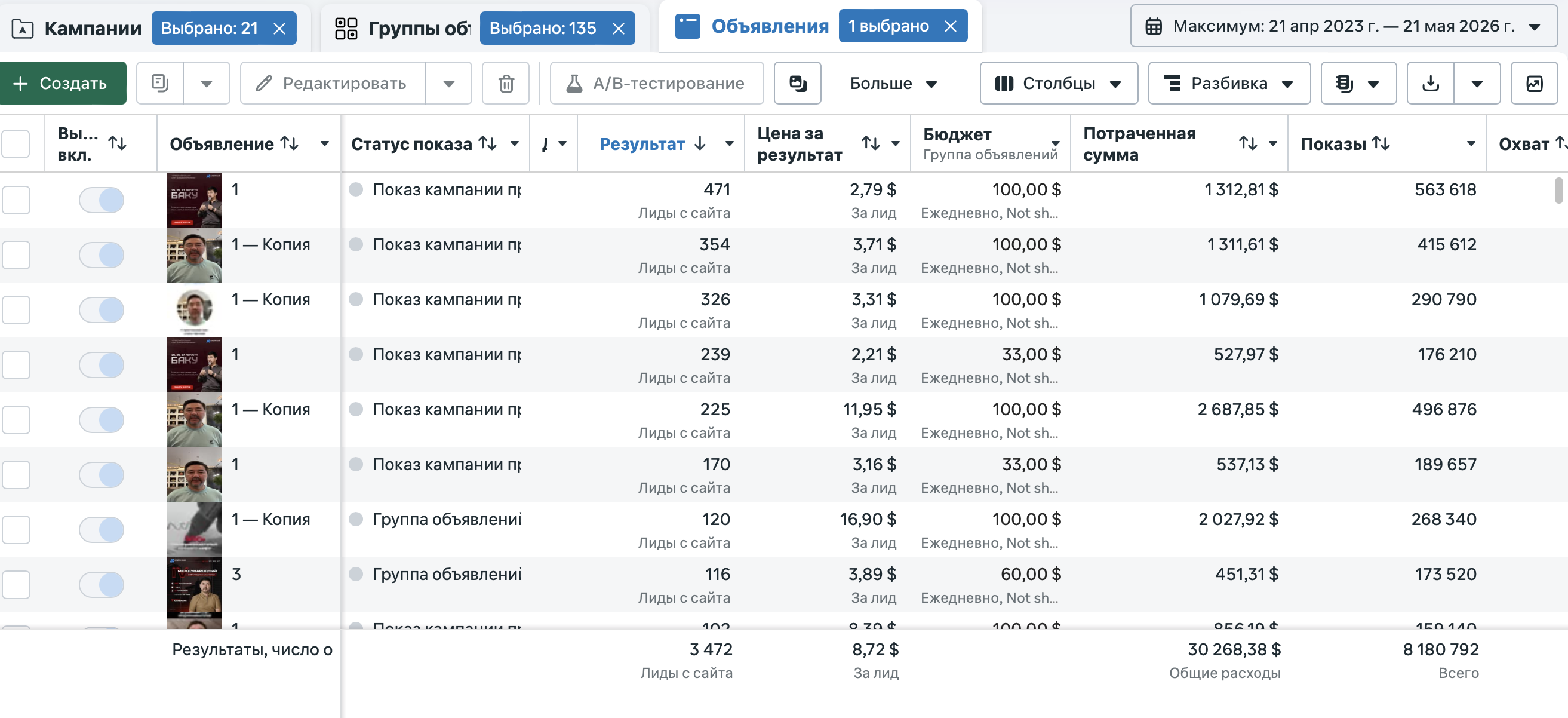The height and width of the screenshot is (718, 1568).
Task: Open thumbnail of '1 — Копия' with 326 results
Action: tap(194, 309)
